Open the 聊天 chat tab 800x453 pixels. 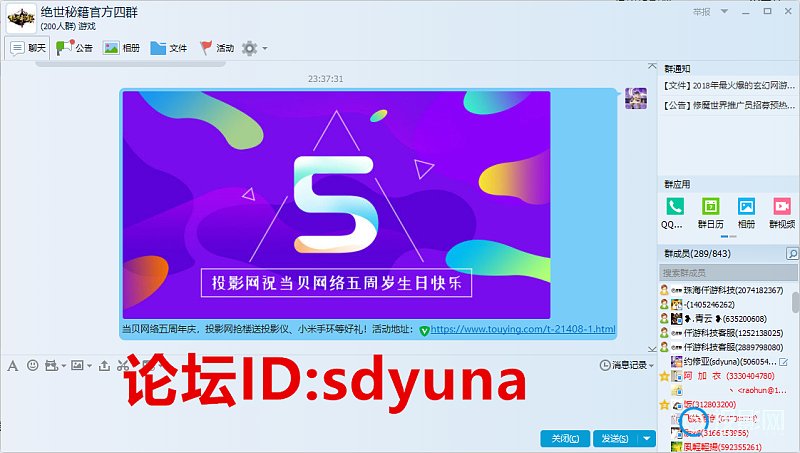(28, 48)
